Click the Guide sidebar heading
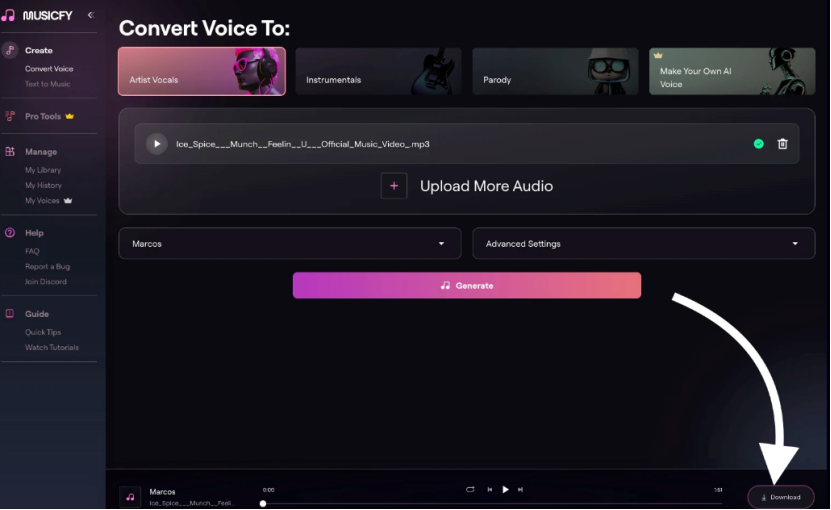 point(37,314)
